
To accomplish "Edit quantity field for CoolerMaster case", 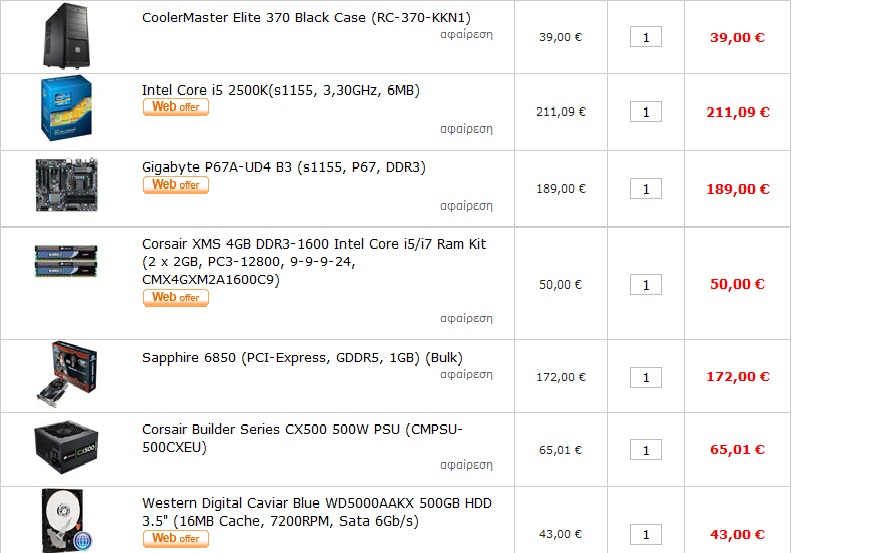I will pyautogui.click(x=646, y=37).
